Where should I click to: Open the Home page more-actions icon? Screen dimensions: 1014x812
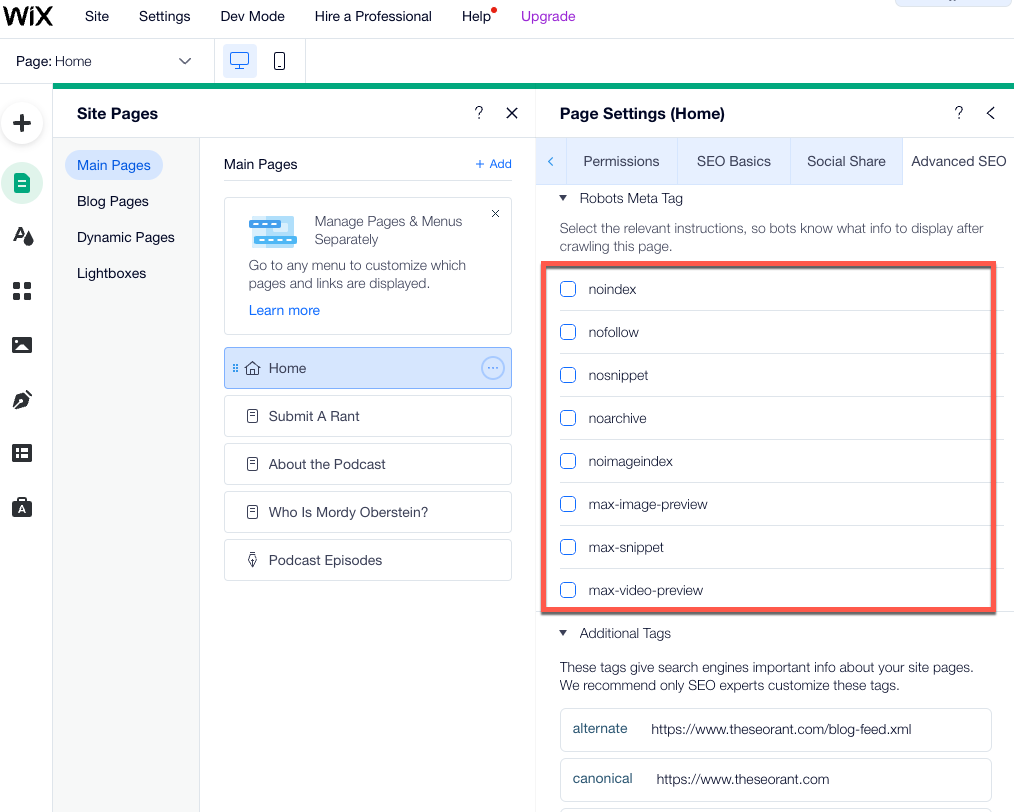click(492, 368)
